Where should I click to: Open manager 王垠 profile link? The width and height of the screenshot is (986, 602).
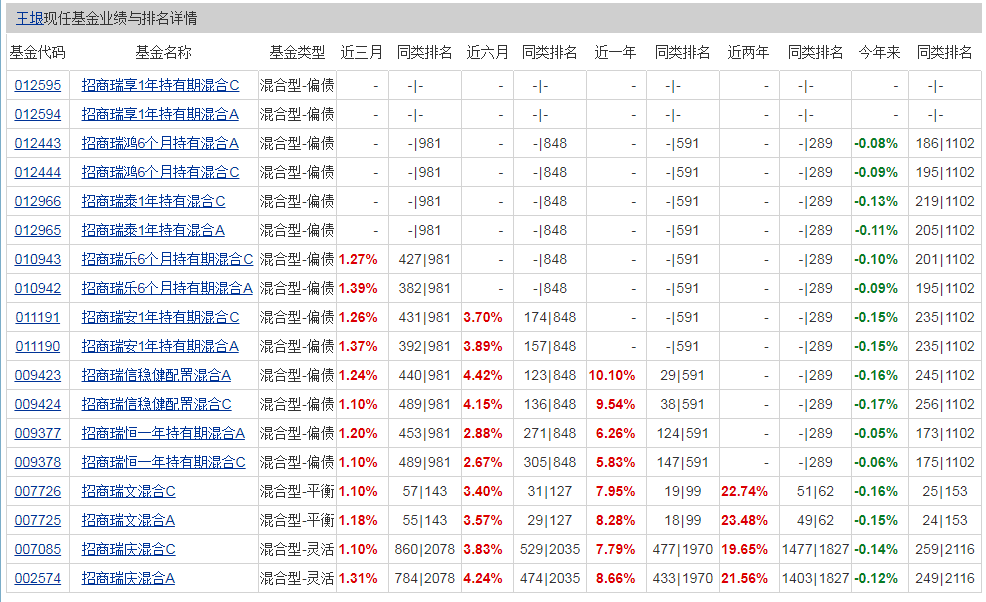[29, 18]
